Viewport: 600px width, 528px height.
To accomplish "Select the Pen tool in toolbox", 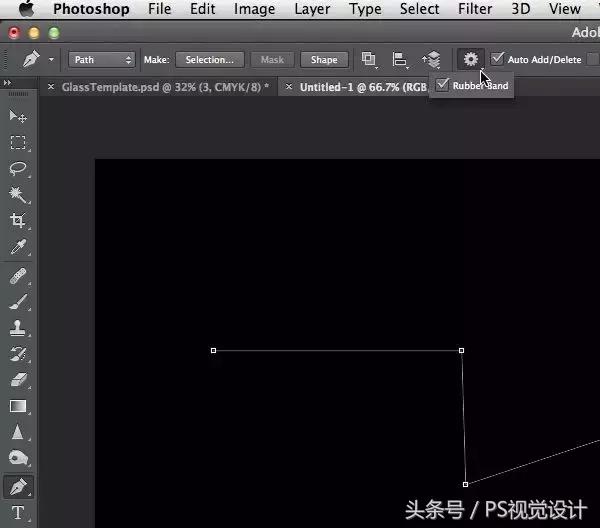I will (18, 486).
